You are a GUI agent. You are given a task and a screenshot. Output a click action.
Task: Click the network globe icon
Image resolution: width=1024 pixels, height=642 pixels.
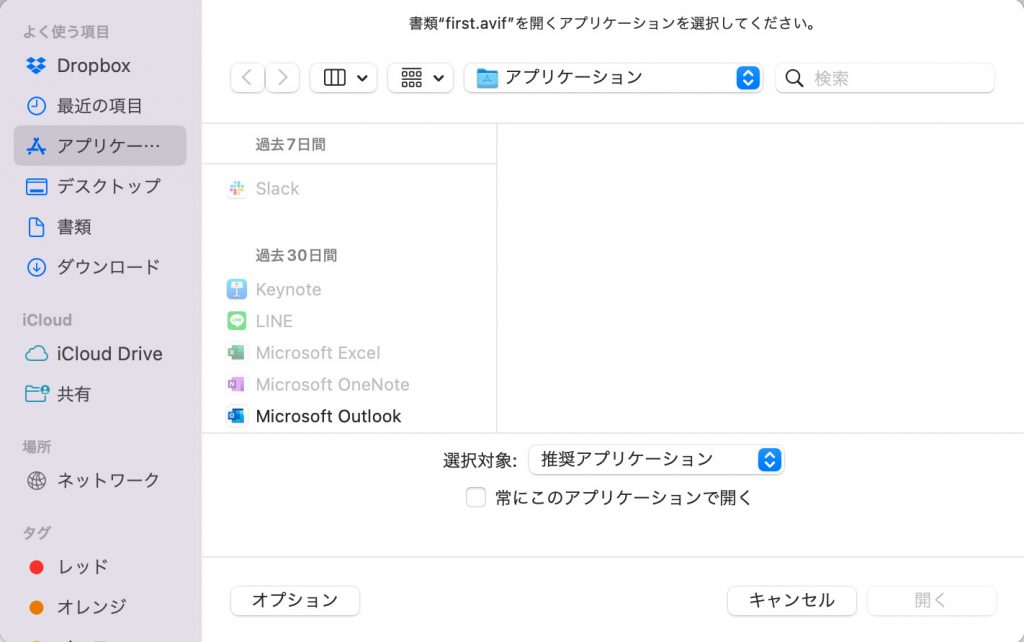[36, 481]
